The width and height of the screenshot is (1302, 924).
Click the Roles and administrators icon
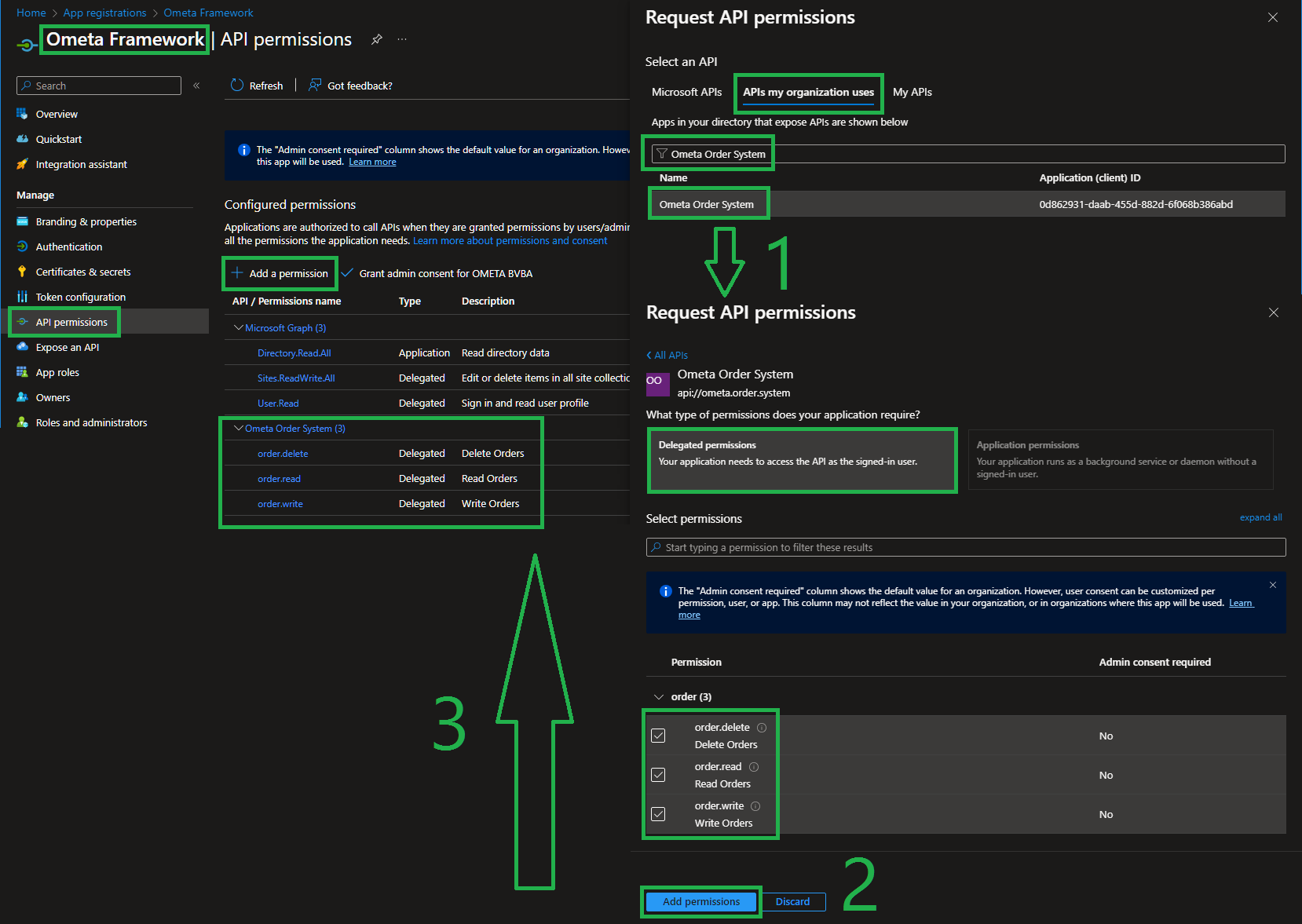tap(22, 422)
